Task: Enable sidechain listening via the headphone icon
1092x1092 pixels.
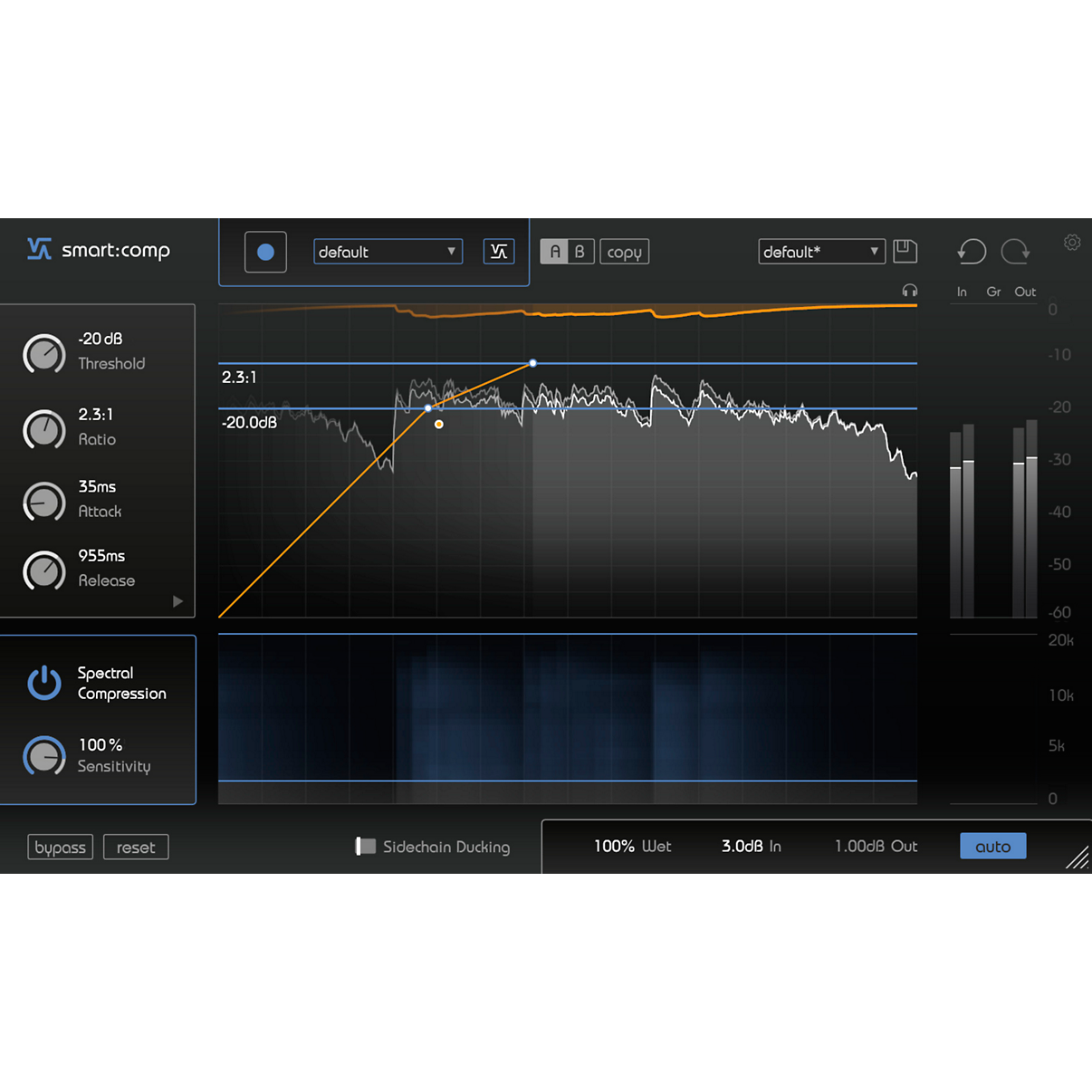Action: 911,291
